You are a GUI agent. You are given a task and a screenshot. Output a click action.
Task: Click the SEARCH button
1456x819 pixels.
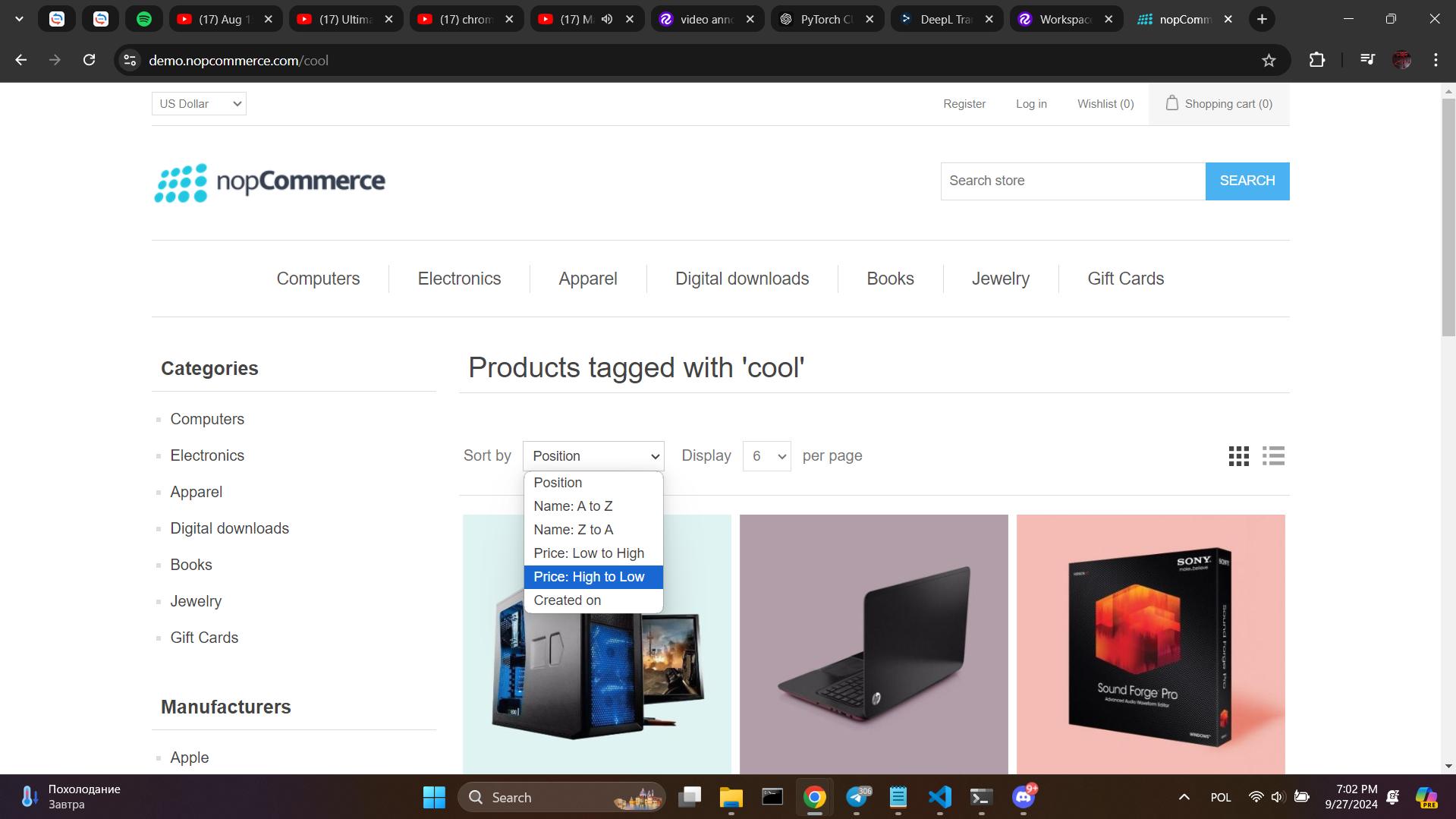click(1247, 181)
